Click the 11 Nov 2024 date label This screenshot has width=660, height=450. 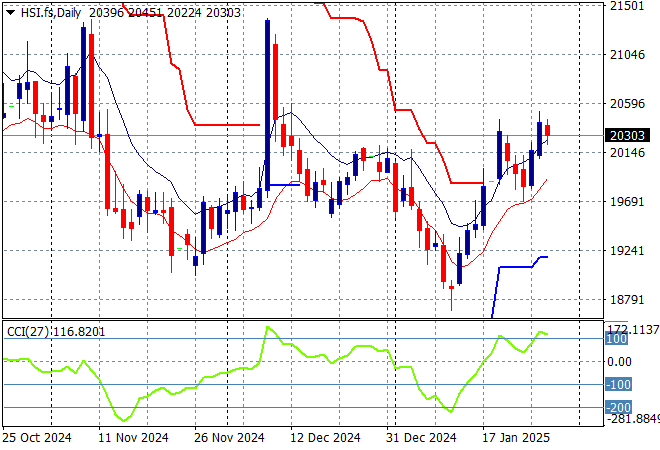(133, 438)
